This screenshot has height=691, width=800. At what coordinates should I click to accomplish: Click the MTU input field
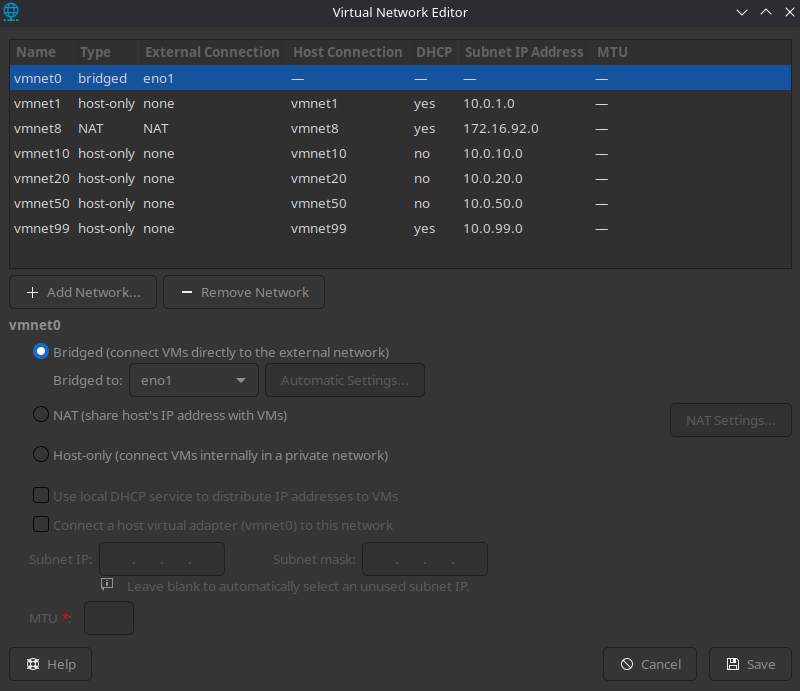pos(109,618)
